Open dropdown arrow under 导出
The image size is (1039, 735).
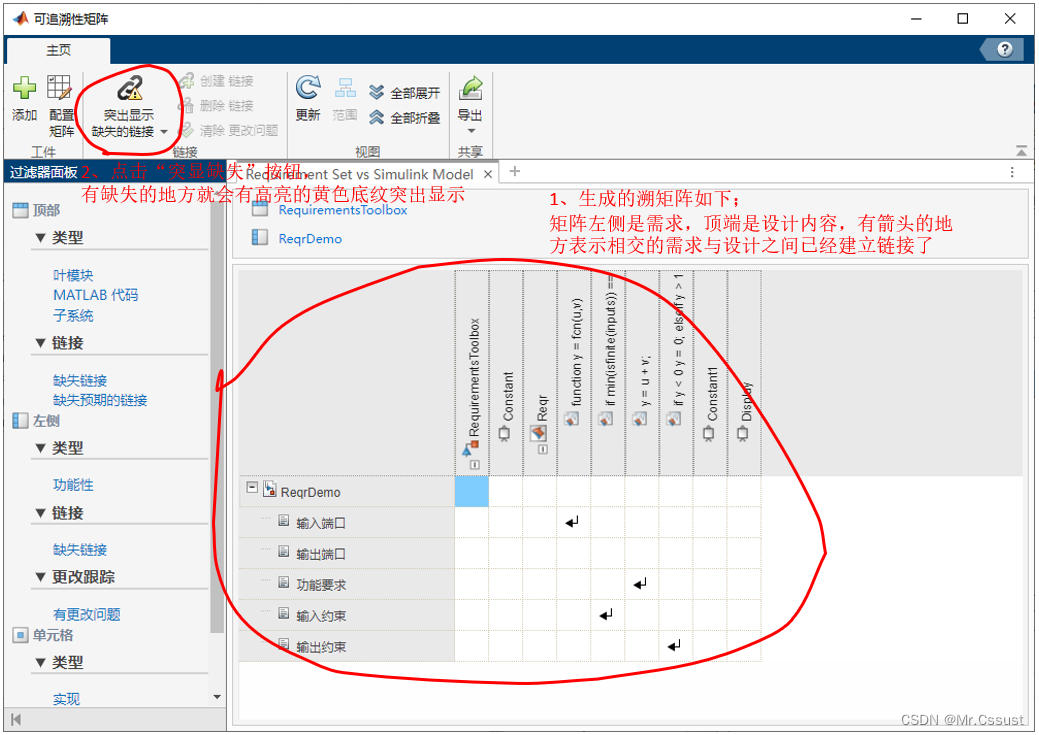(x=470, y=131)
